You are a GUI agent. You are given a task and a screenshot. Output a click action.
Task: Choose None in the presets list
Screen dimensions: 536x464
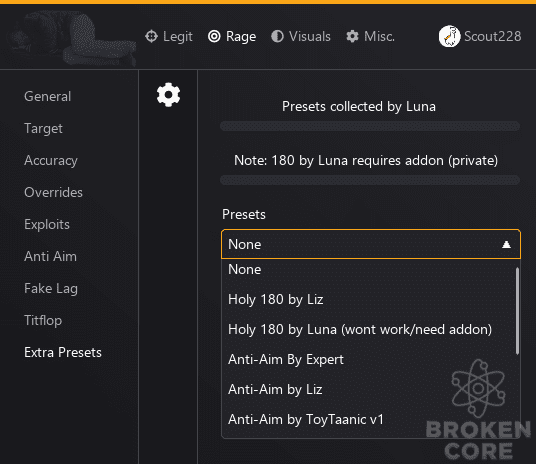368,269
